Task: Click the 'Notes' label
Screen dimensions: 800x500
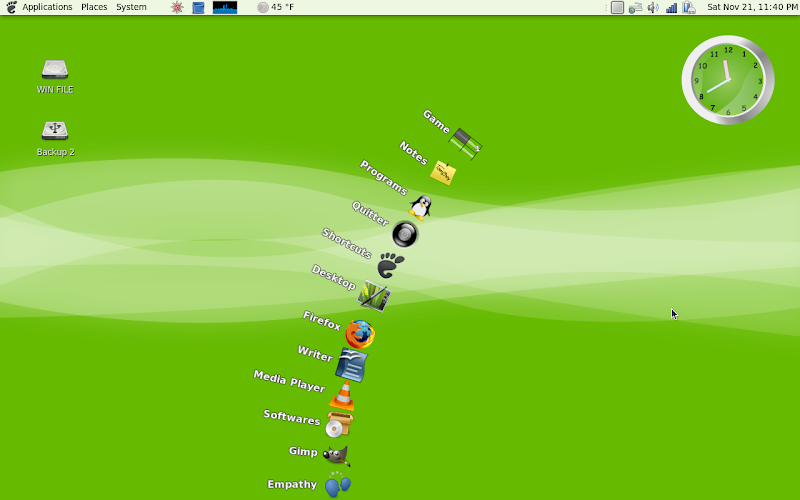Action: (413, 153)
